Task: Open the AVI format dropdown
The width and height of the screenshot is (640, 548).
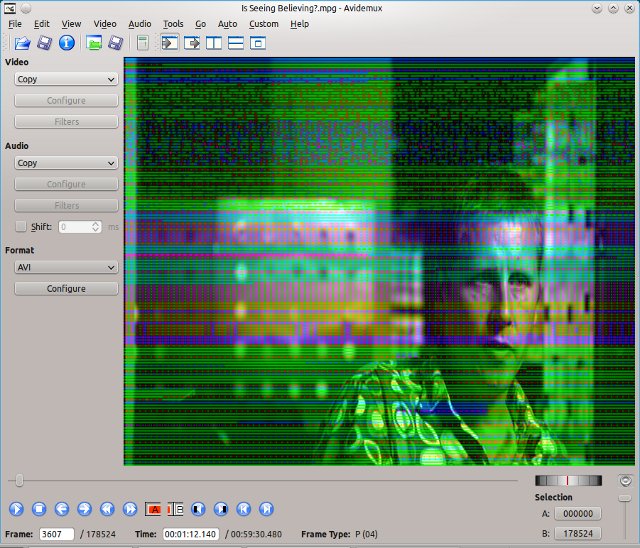Action: (x=66, y=268)
